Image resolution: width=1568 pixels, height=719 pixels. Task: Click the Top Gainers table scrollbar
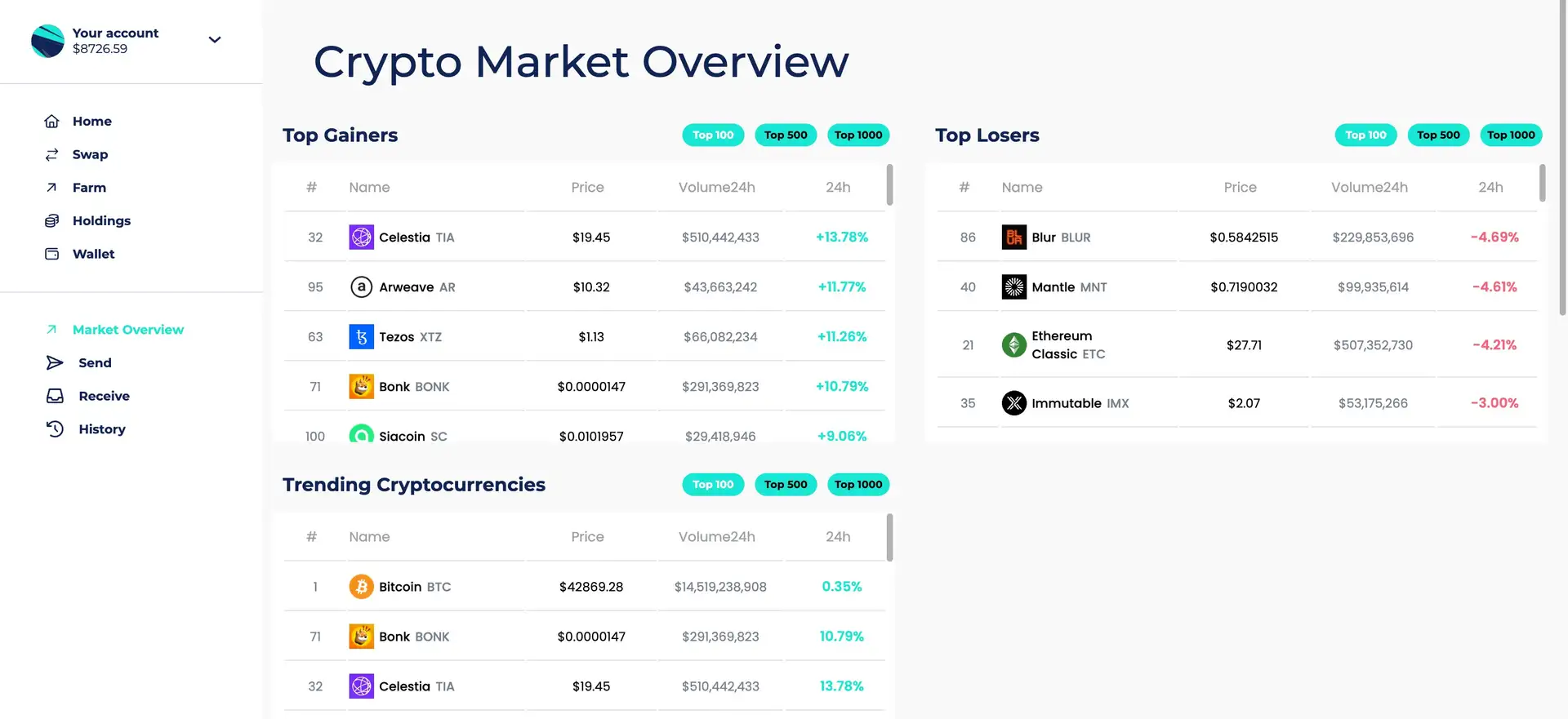tap(889, 186)
